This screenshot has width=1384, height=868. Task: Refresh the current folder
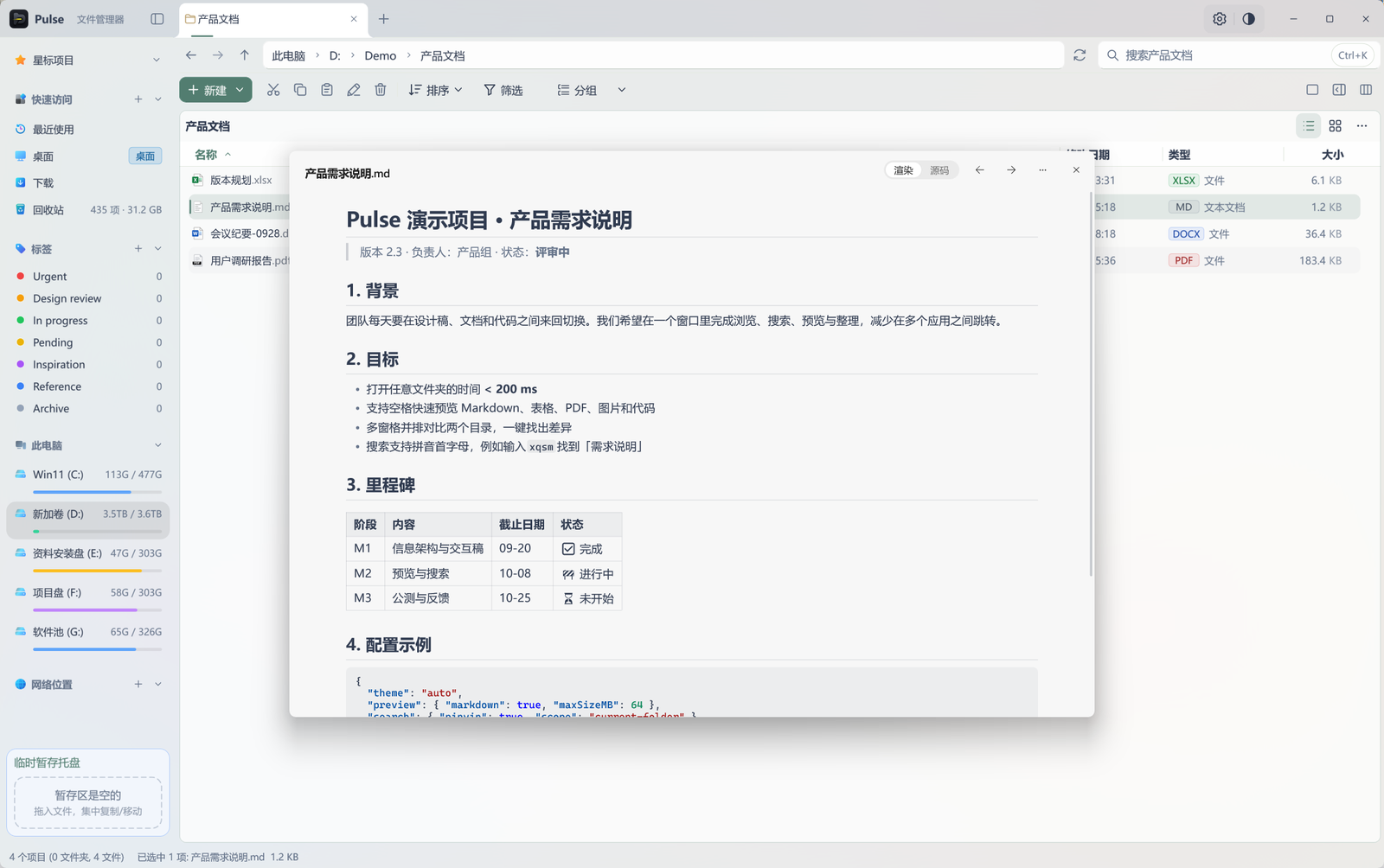pos(1080,55)
